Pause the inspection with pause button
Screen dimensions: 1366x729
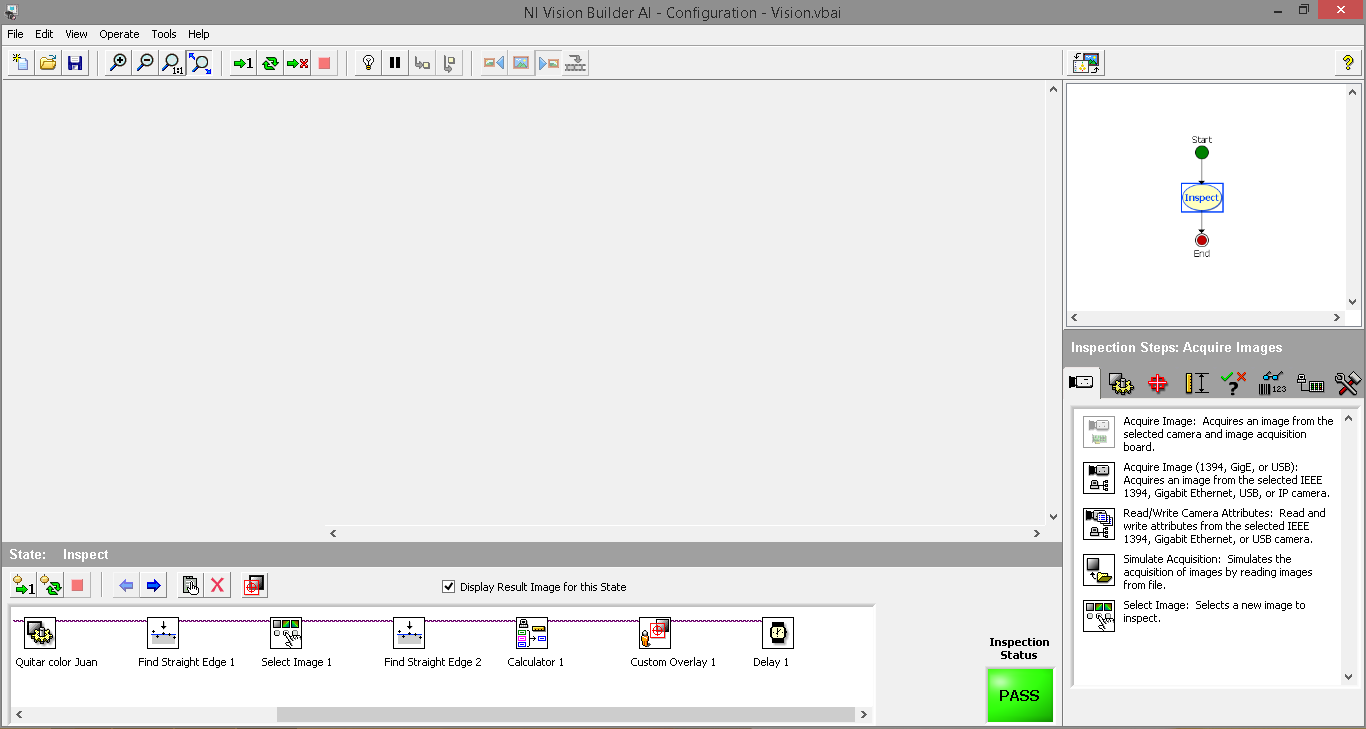click(x=395, y=63)
